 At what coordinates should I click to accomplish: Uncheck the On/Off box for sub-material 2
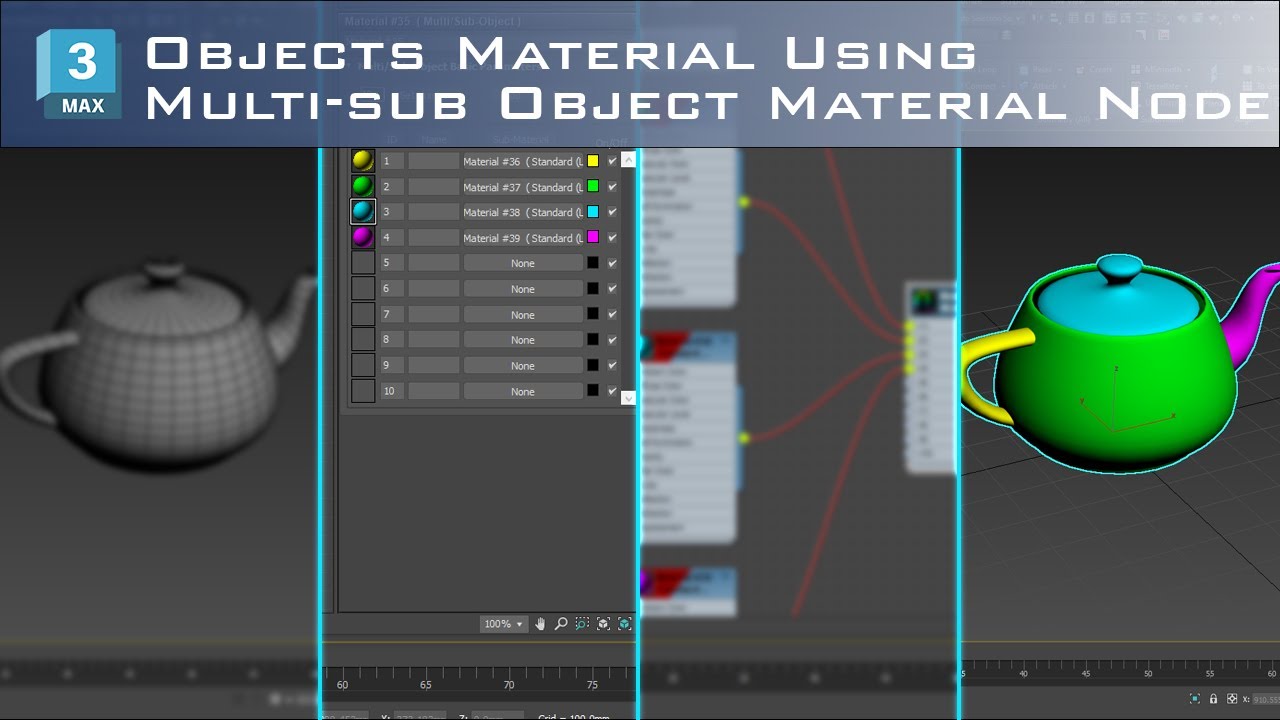pyautogui.click(x=612, y=186)
